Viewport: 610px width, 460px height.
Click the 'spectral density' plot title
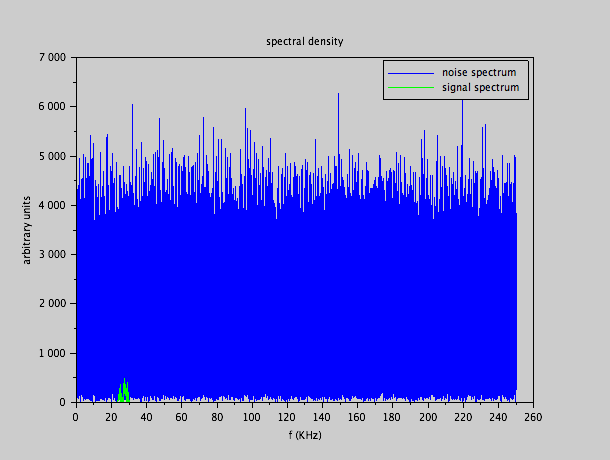(x=304, y=41)
